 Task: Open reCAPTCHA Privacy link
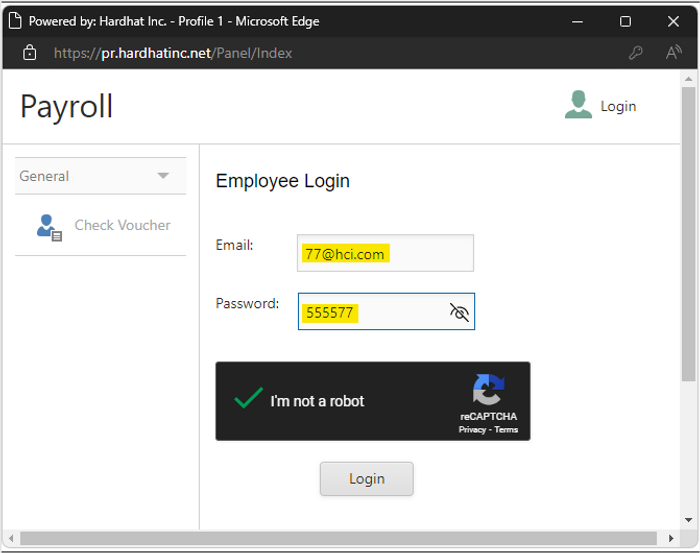pos(472,429)
